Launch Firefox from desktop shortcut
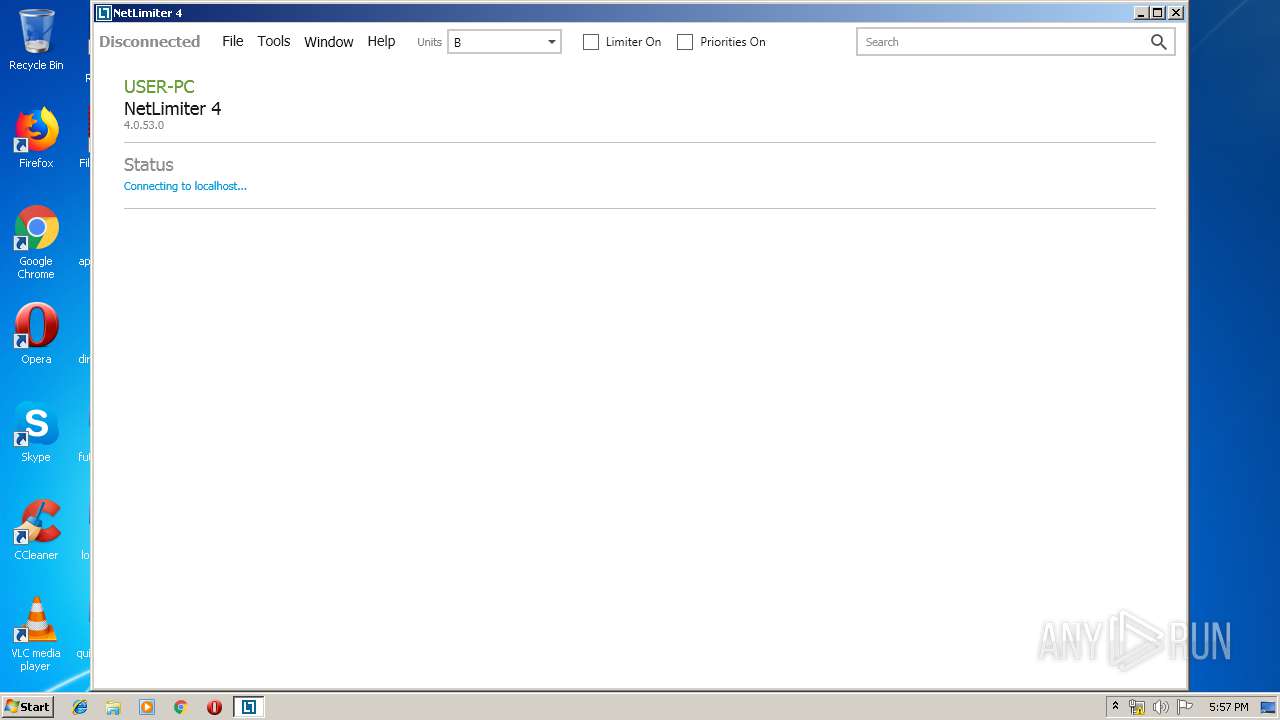 [36, 138]
